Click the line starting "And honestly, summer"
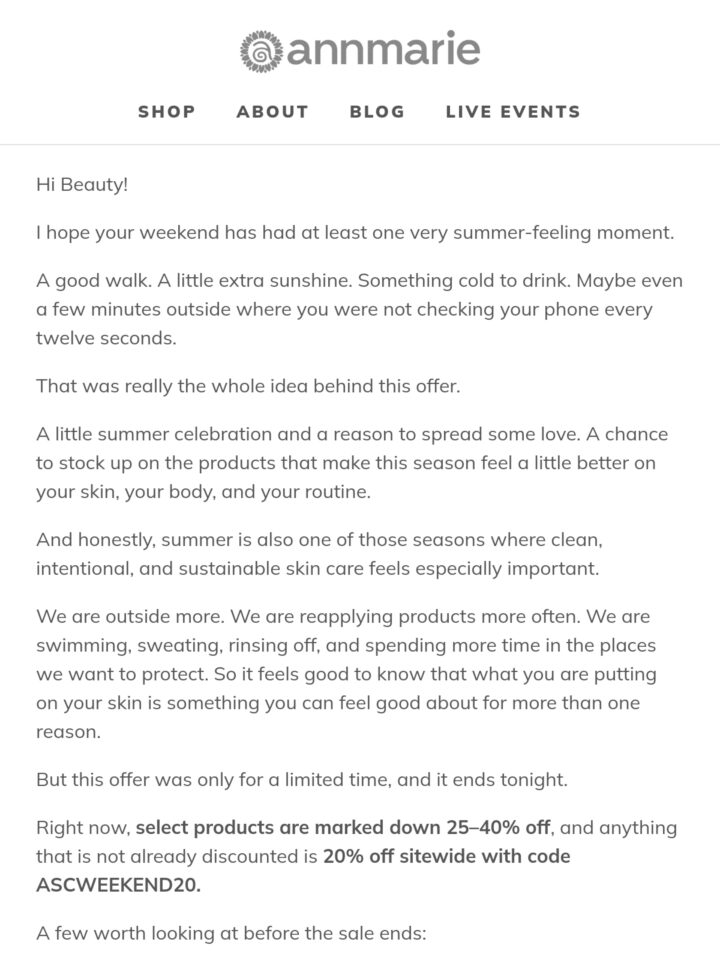This screenshot has height=960, width=720. coord(320,540)
